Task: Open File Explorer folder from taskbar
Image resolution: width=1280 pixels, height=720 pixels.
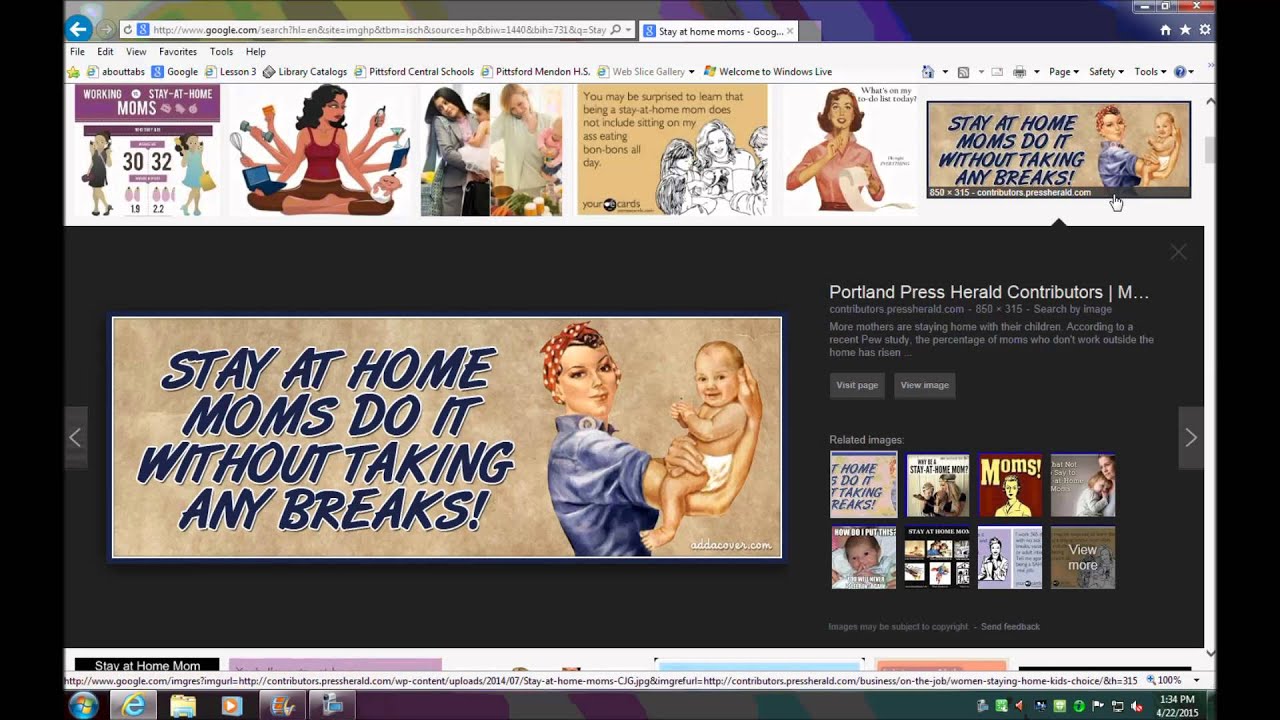Action: (x=183, y=705)
